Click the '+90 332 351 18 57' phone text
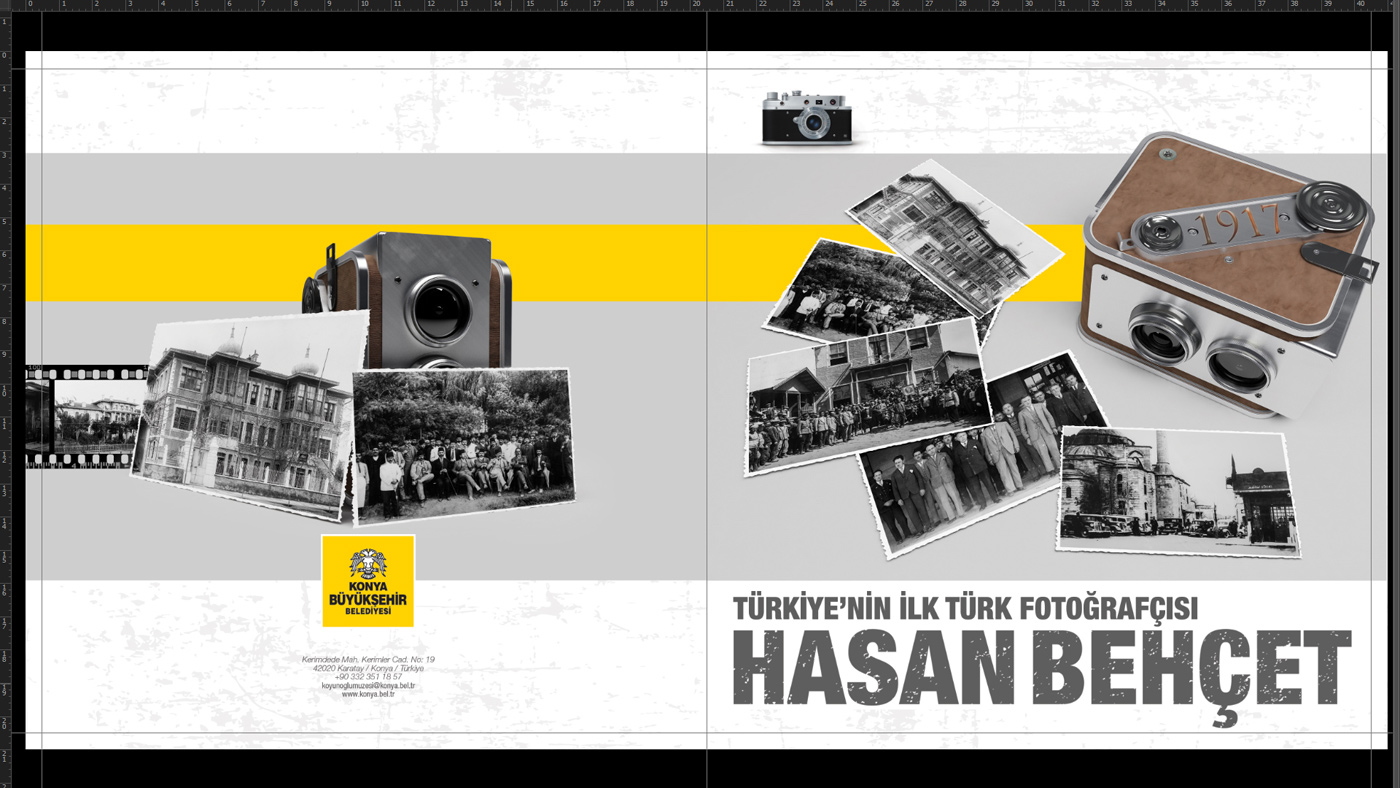The image size is (1400, 788). click(368, 677)
